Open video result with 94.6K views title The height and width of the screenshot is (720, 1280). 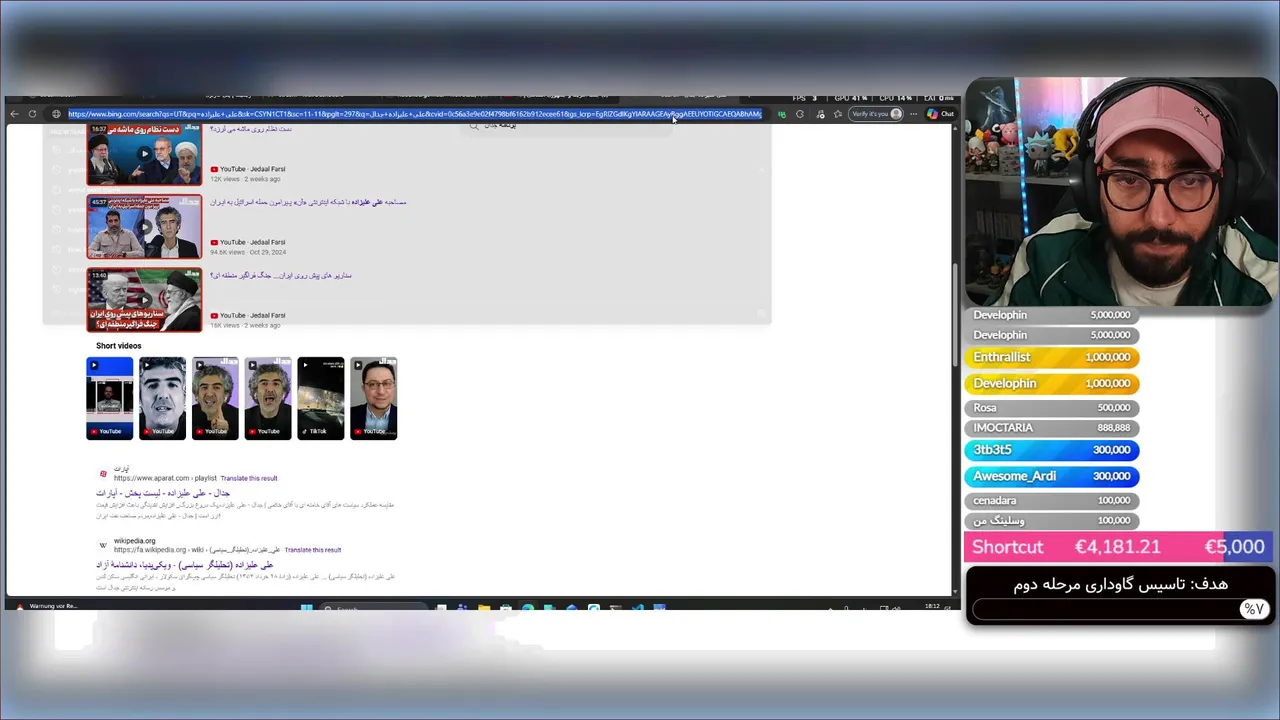(x=308, y=202)
